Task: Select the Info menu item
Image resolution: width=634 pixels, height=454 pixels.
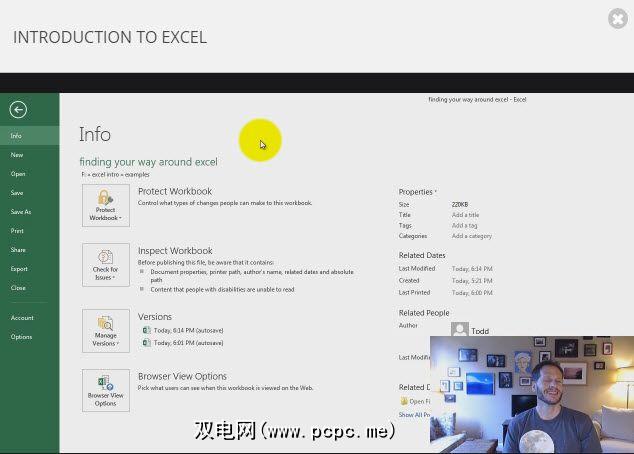Action: (30, 135)
